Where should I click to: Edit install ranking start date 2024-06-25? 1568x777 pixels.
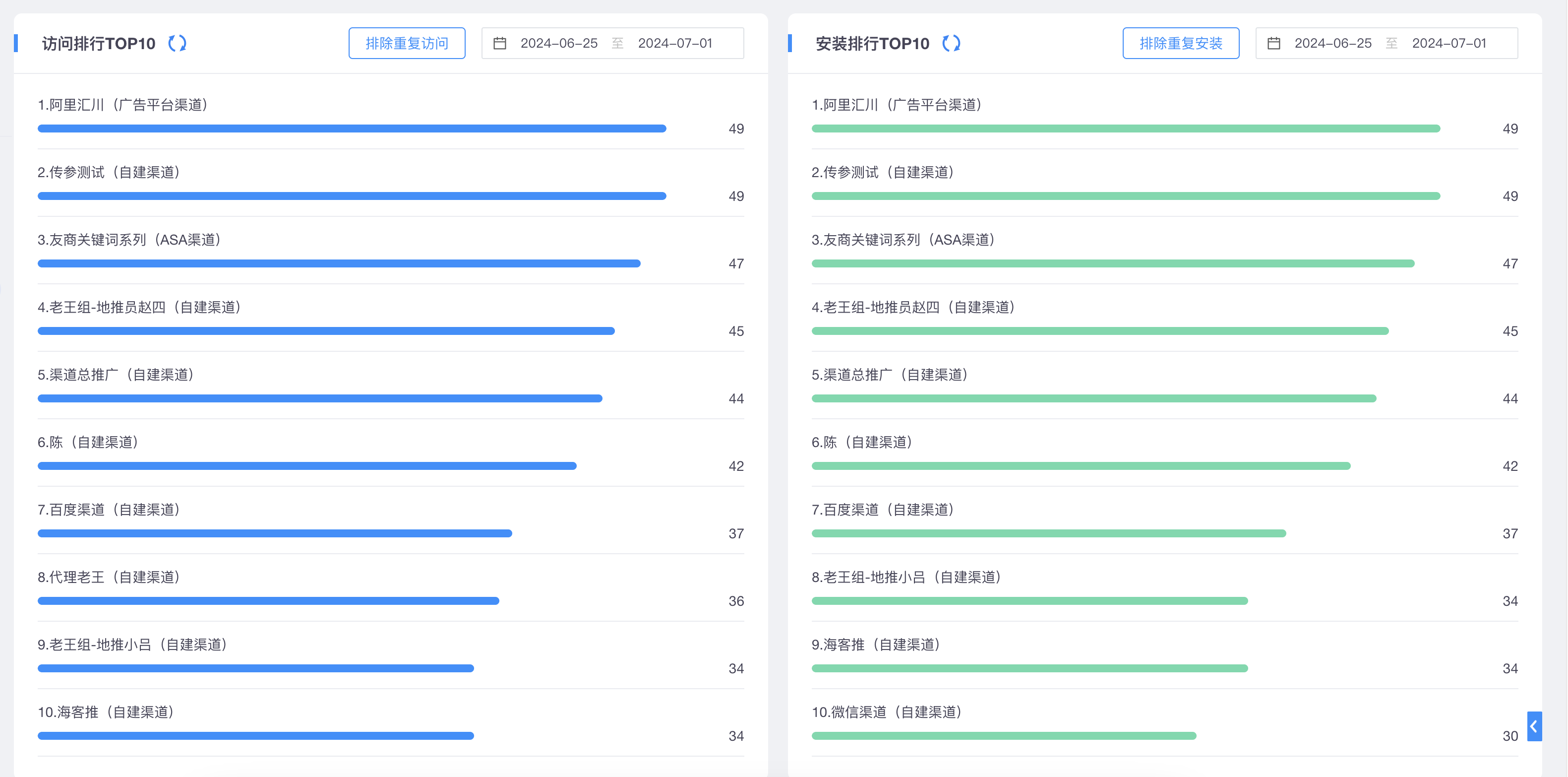(x=1333, y=43)
